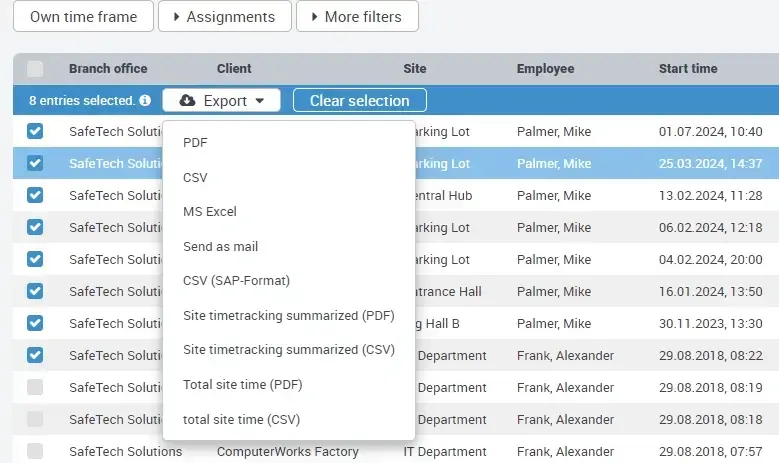779x463 pixels.
Task: Select Site timetracking summarized (CSV)
Action: pyautogui.click(x=289, y=350)
